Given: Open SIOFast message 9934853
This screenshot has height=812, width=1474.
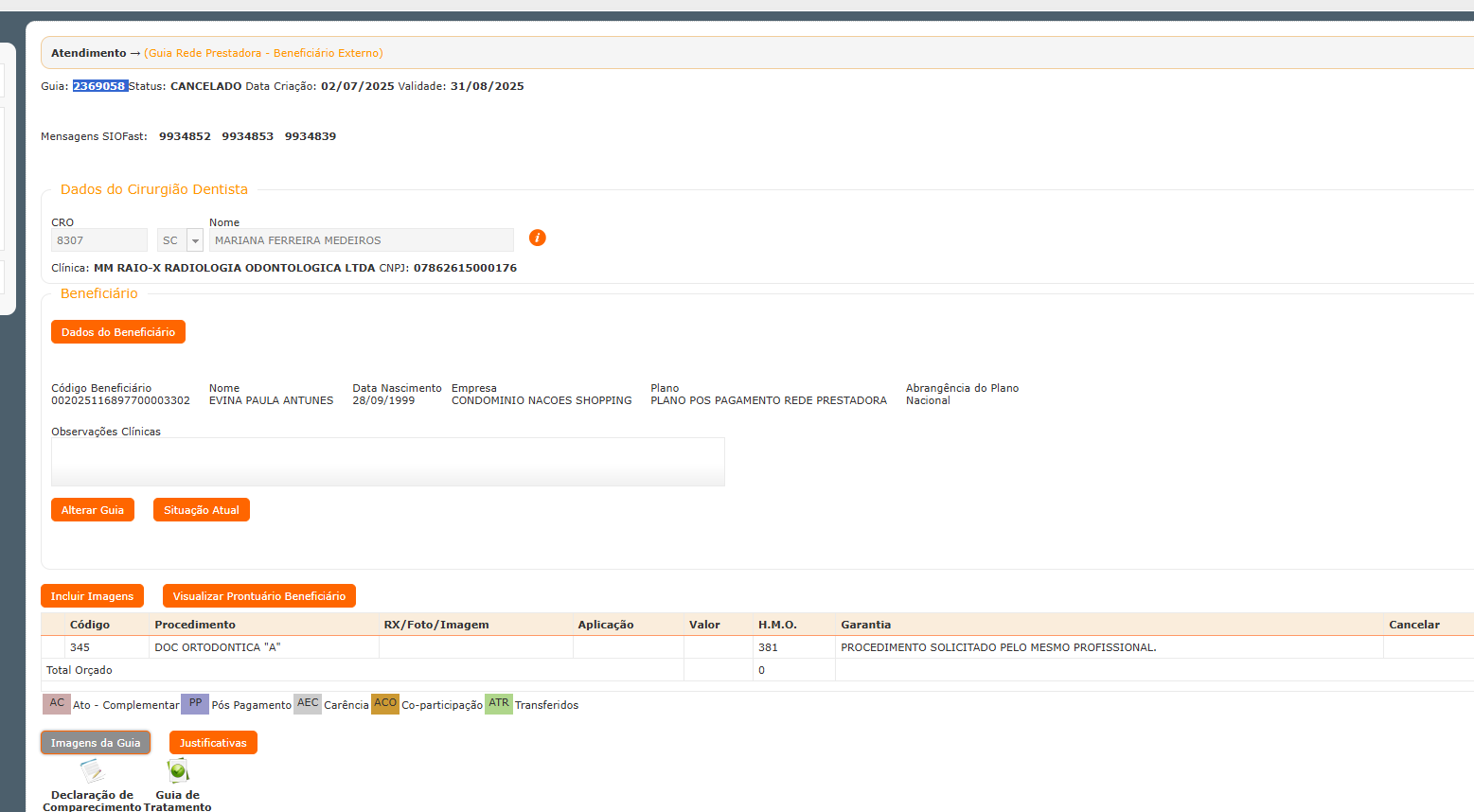Looking at the screenshot, I should [x=247, y=136].
